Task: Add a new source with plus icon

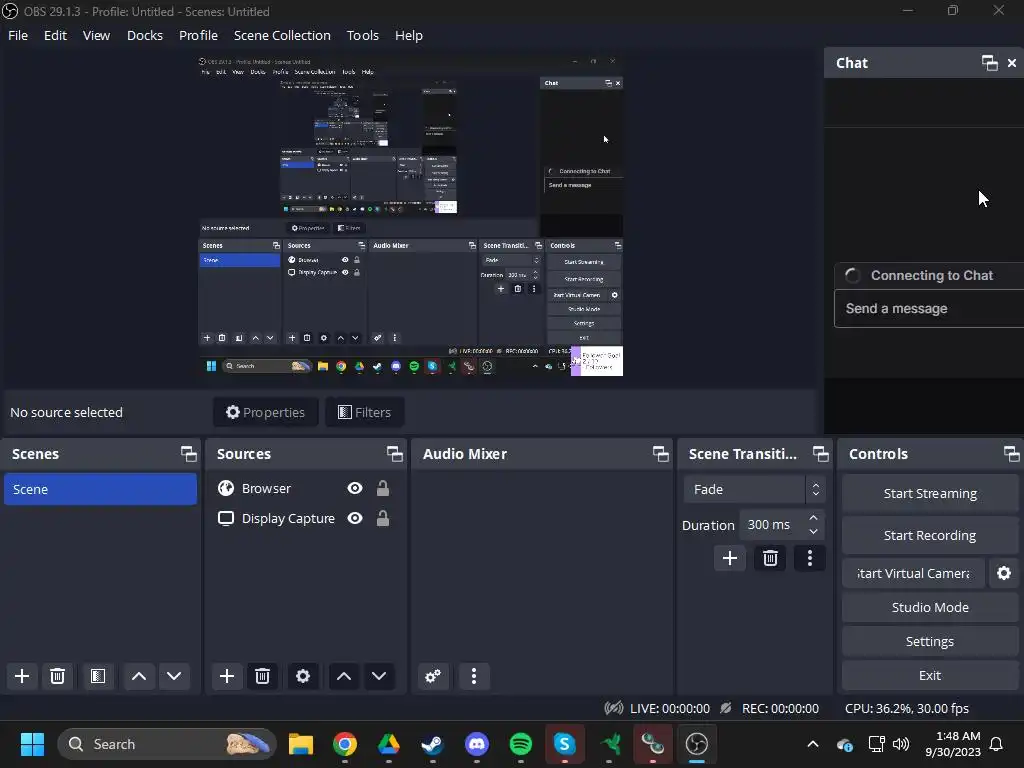Action: point(227,676)
